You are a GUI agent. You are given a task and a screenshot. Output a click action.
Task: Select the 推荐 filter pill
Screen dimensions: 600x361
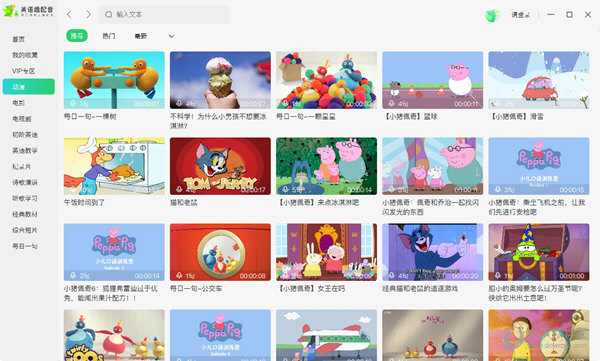[77, 36]
